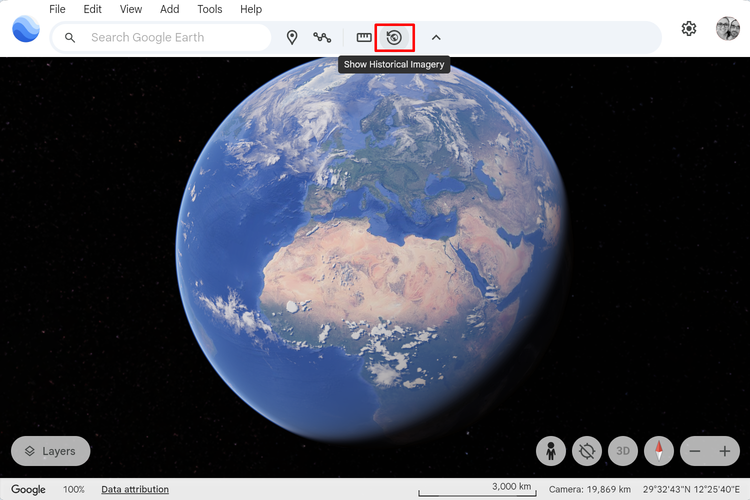Image resolution: width=750 pixels, height=500 pixels.
Task: Click the compass to reset north
Action: click(x=659, y=451)
